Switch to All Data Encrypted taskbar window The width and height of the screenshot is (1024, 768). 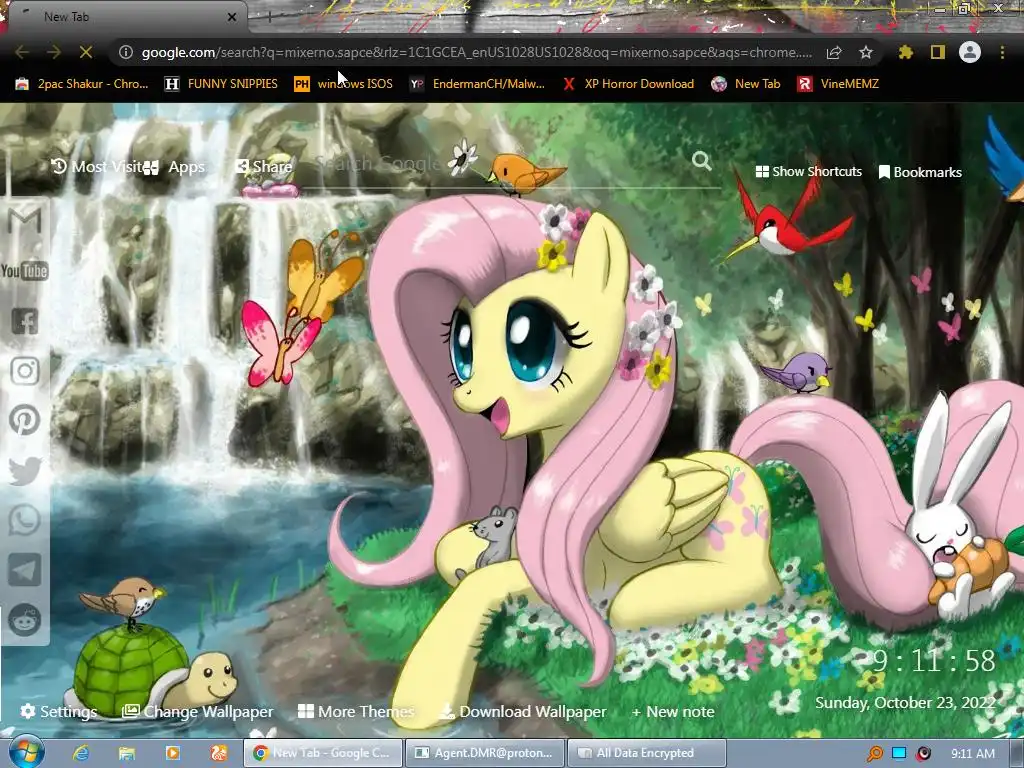coord(647,753)
